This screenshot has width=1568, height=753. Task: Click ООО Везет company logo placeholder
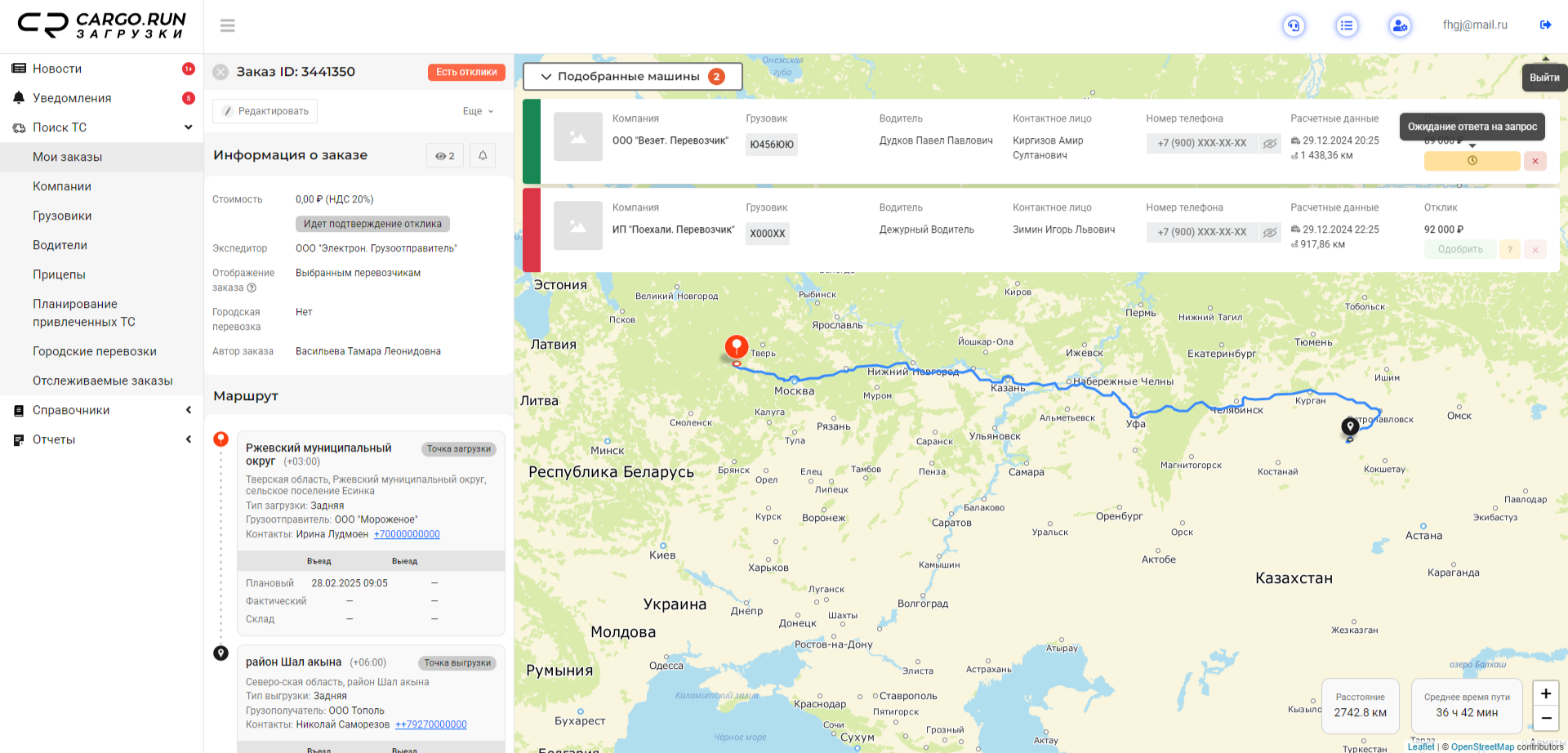[x=578, y=136]
